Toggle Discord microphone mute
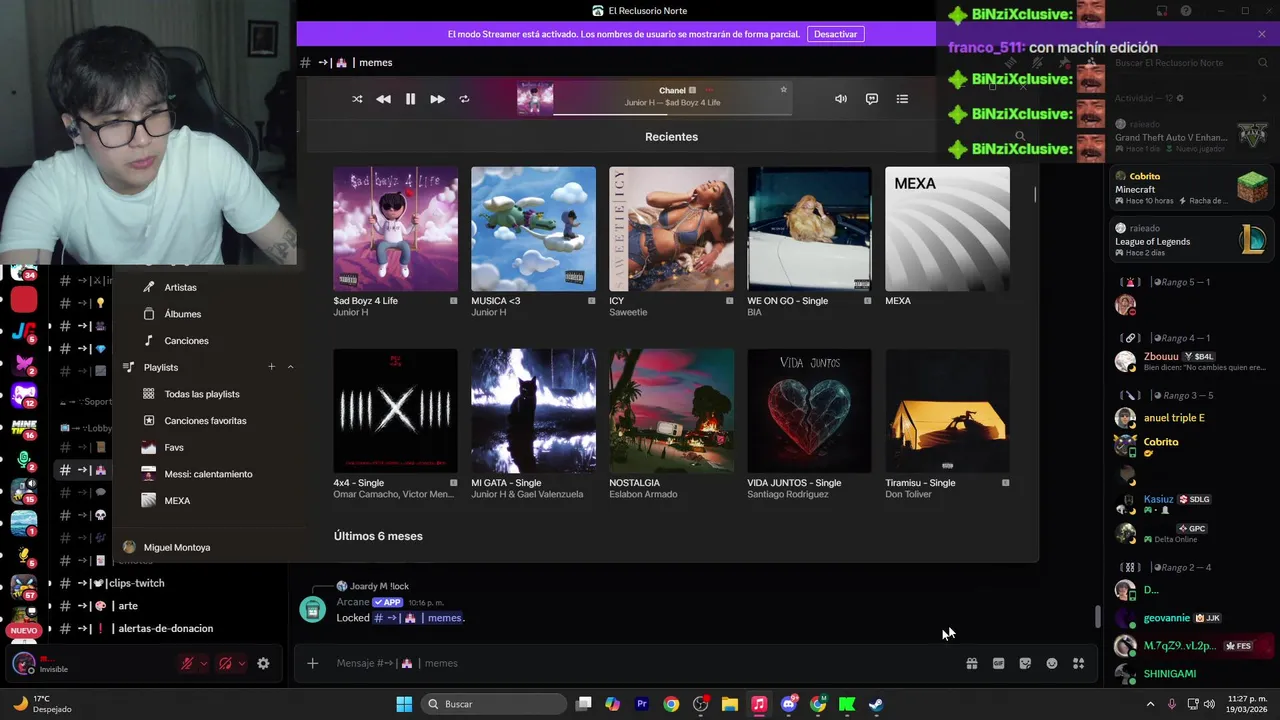The height and width of the screenshot is (720, 1280). [186, 663]
